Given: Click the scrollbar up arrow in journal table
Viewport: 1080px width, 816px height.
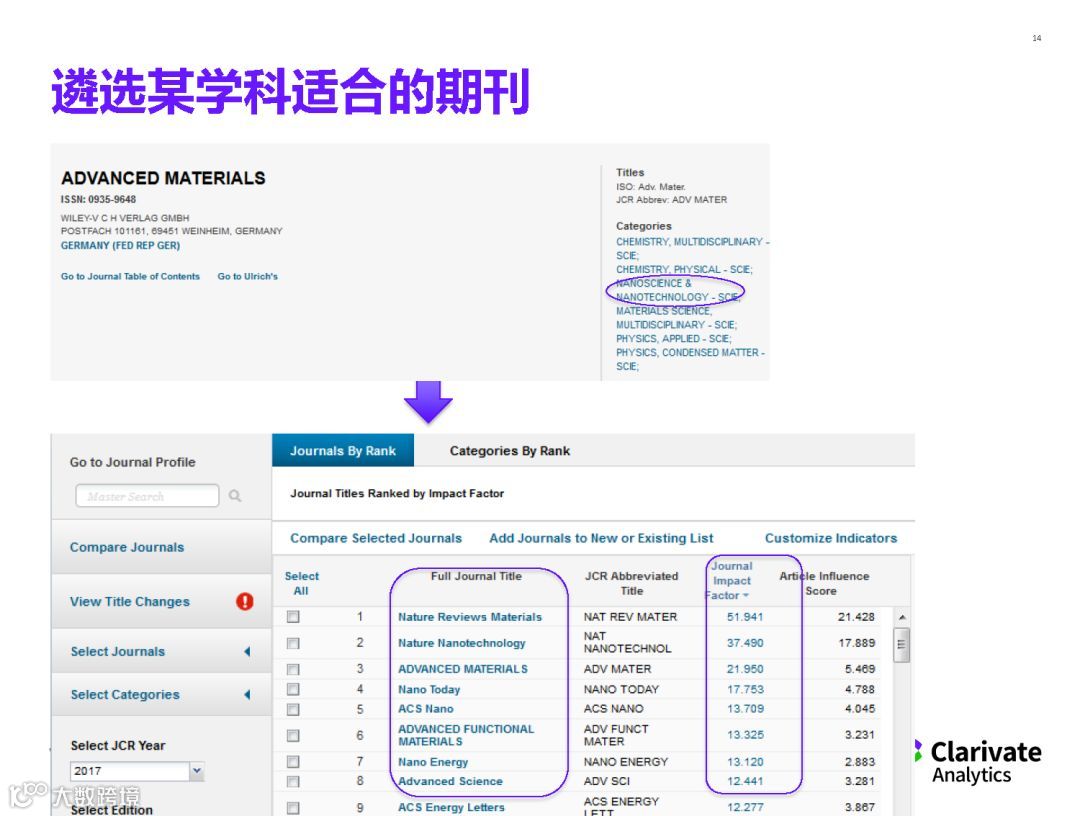Looking at the screenshot, I should (902, 617).
